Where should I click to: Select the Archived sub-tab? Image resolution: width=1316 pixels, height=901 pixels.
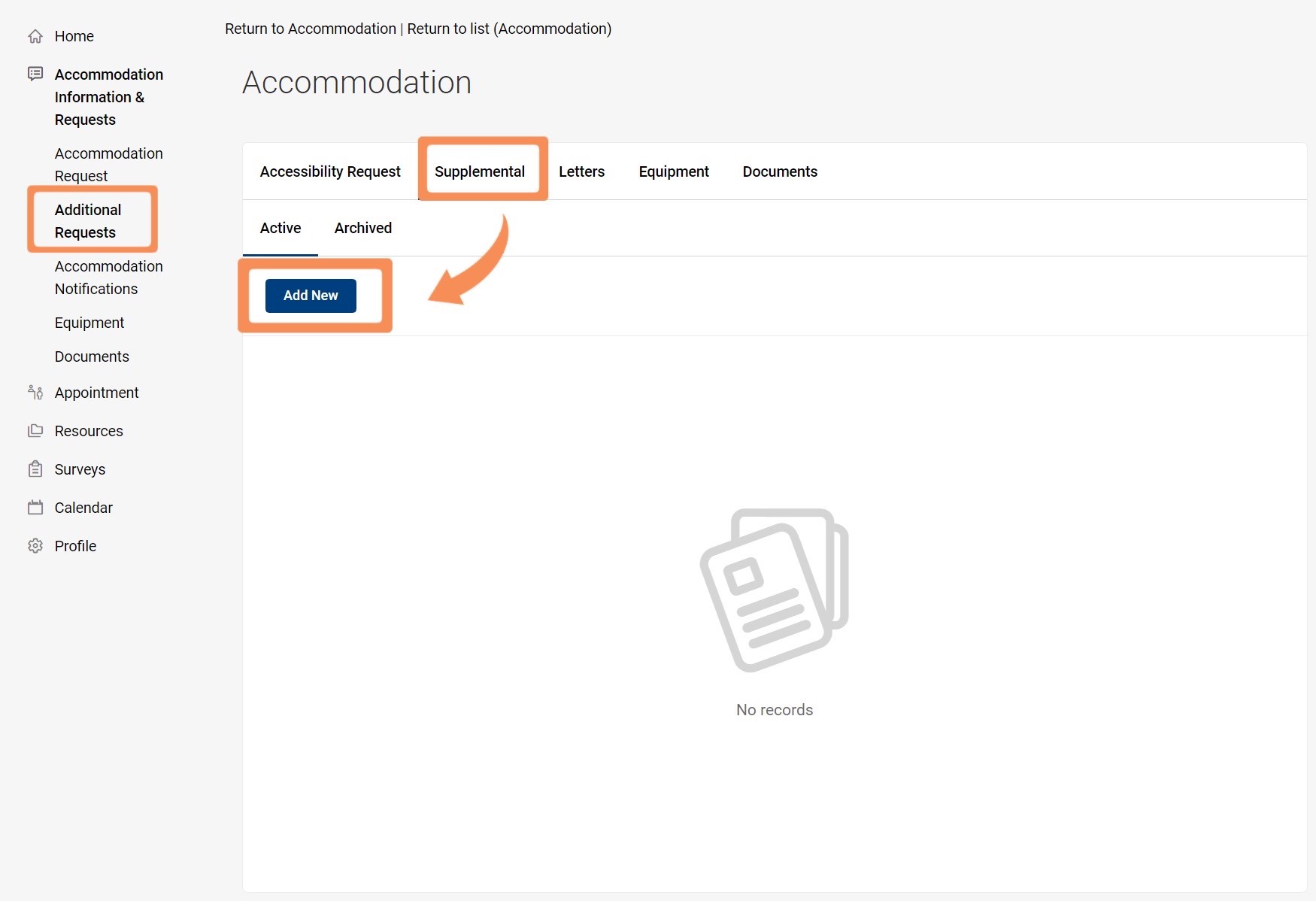(x=363, y=228)
